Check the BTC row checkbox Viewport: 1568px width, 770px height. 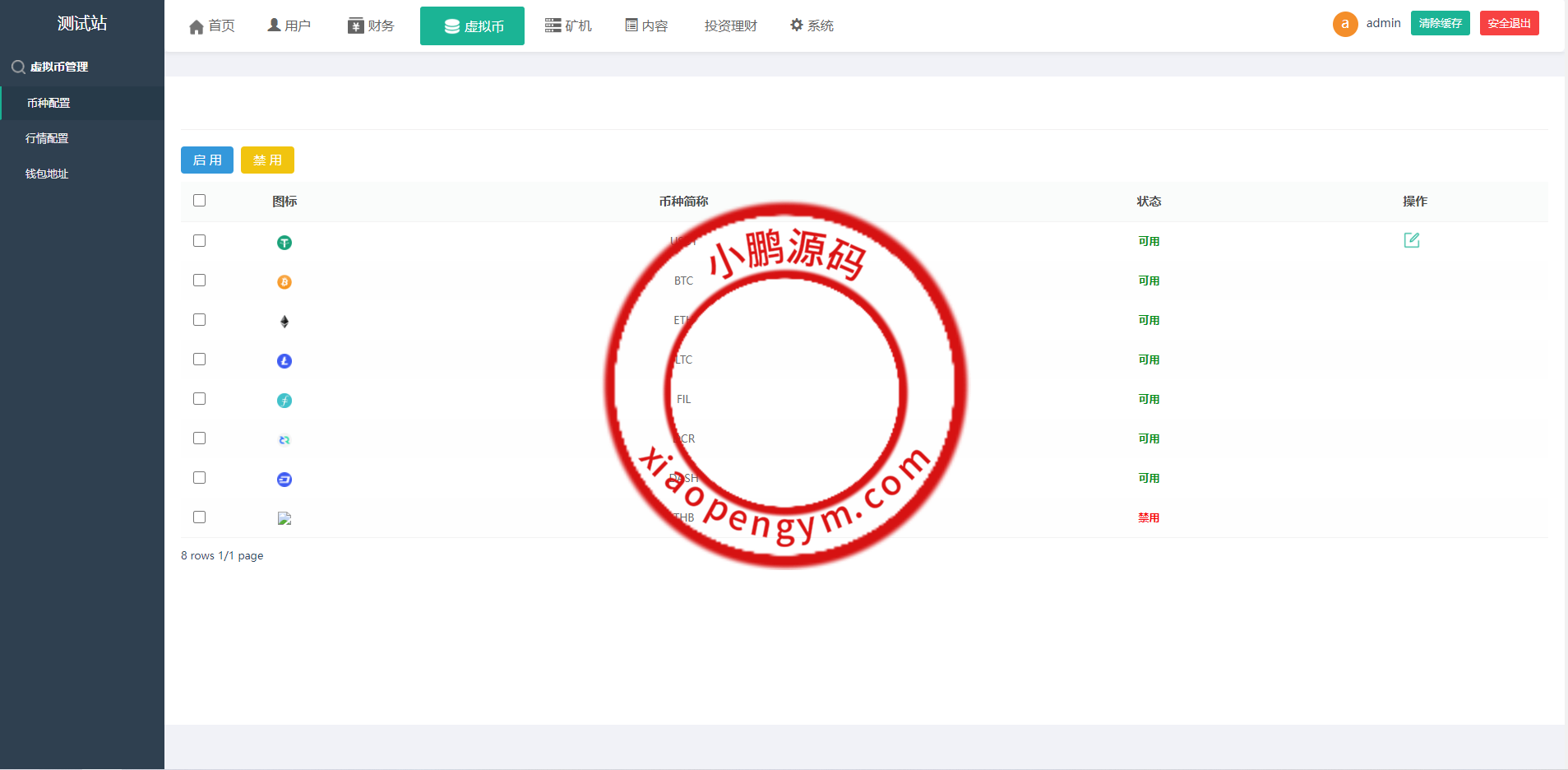(x=199, y=281)
